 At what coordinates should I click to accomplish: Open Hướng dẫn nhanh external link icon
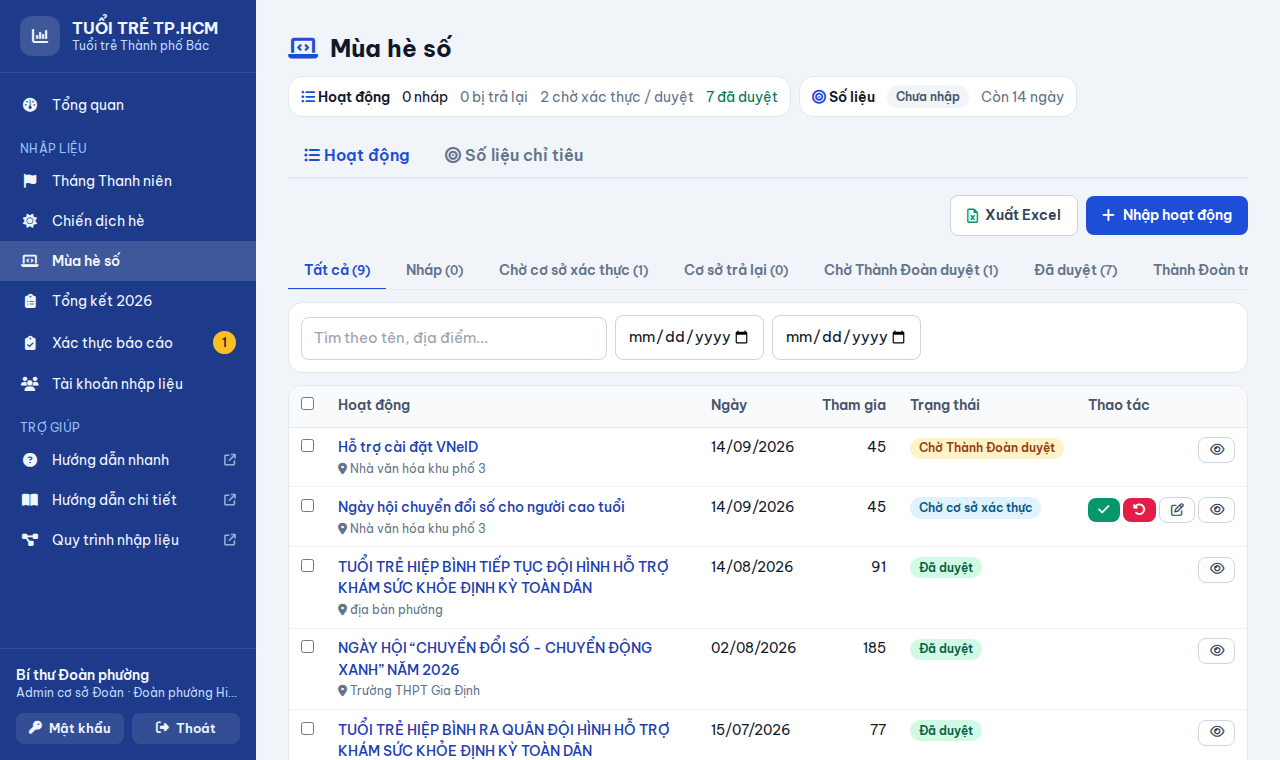tap(230, 460)
